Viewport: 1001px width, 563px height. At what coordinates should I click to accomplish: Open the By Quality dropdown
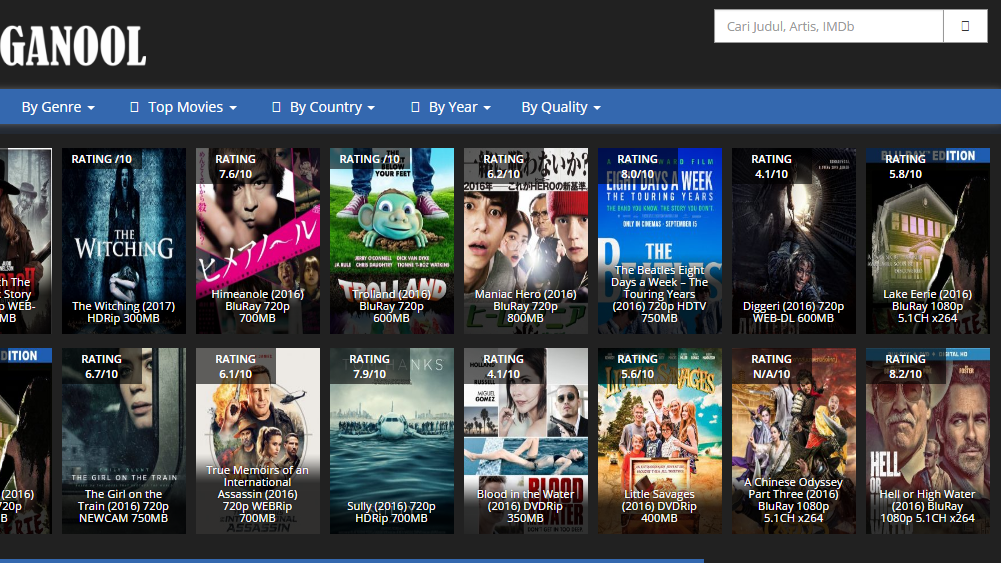tap(561, 107)
